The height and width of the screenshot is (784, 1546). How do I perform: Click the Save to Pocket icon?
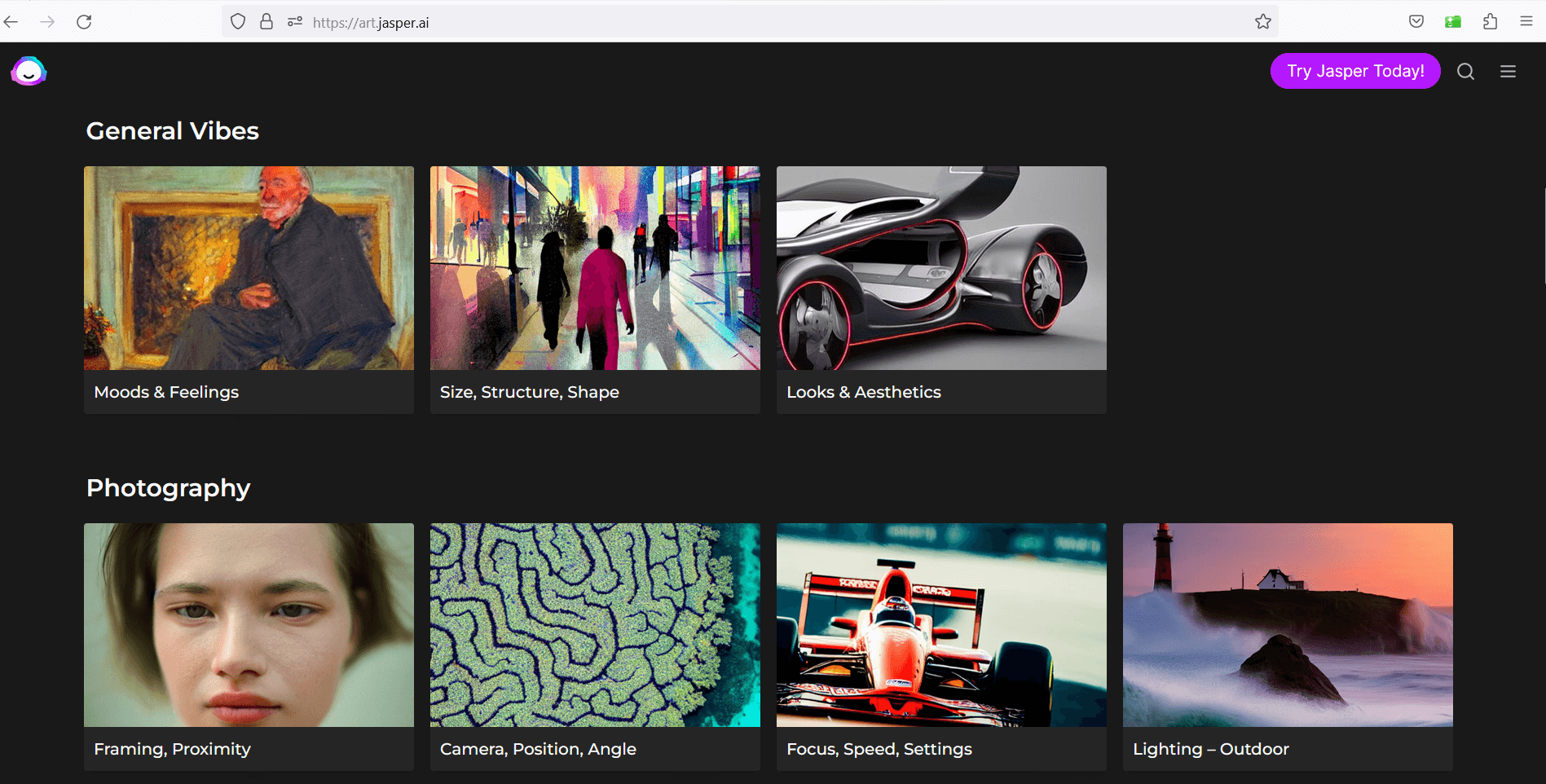(1416, 22)
